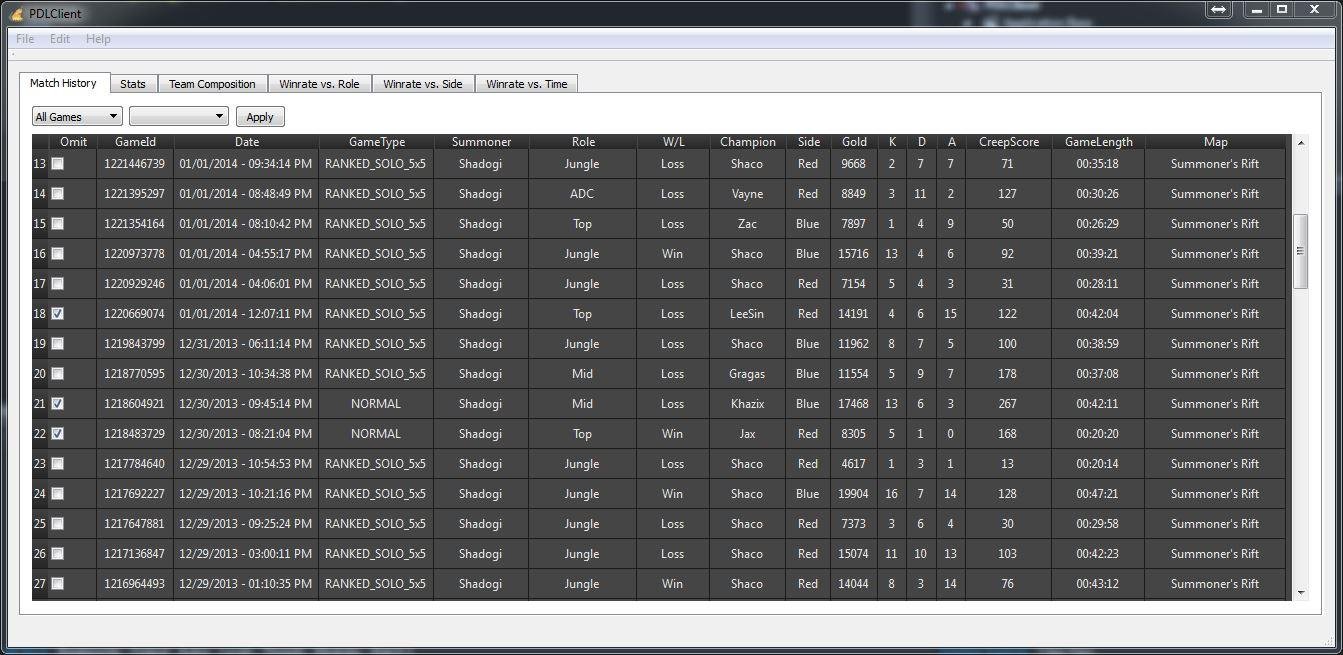Check the Omit box for row 20
This screenshot has height=655, width=1343.
[58, 374]
